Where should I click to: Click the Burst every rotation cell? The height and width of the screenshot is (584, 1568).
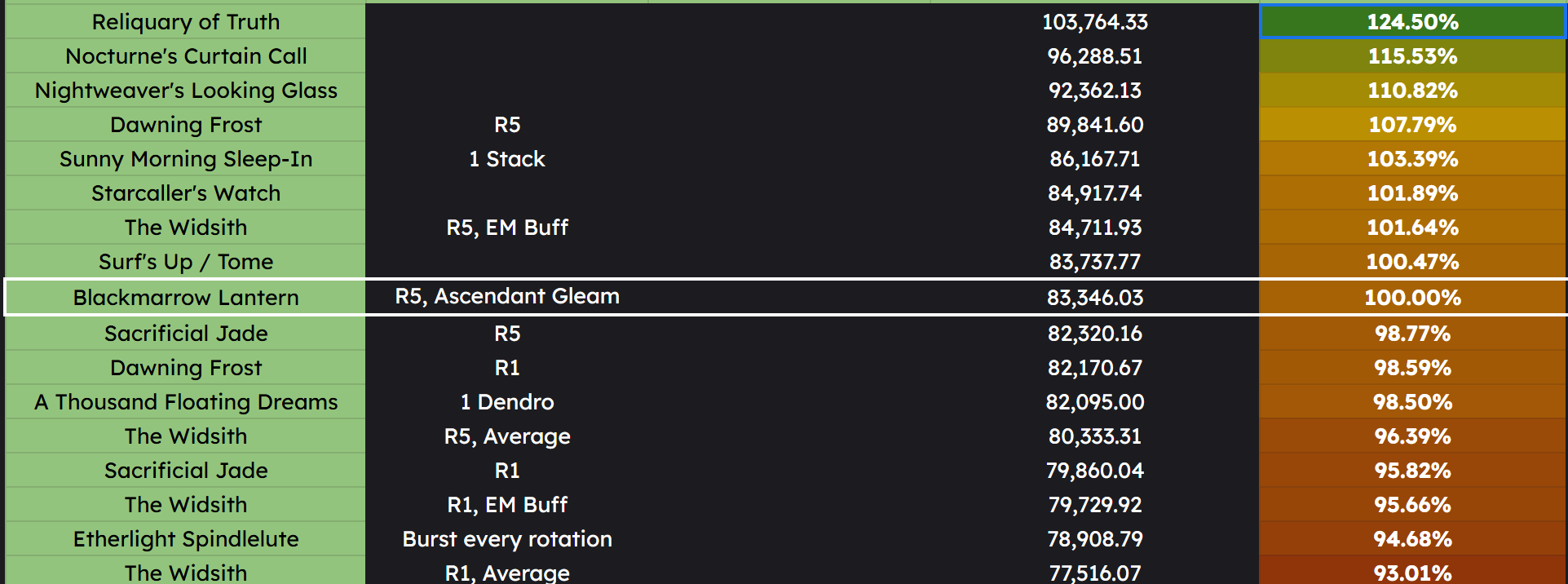(506, 539)
